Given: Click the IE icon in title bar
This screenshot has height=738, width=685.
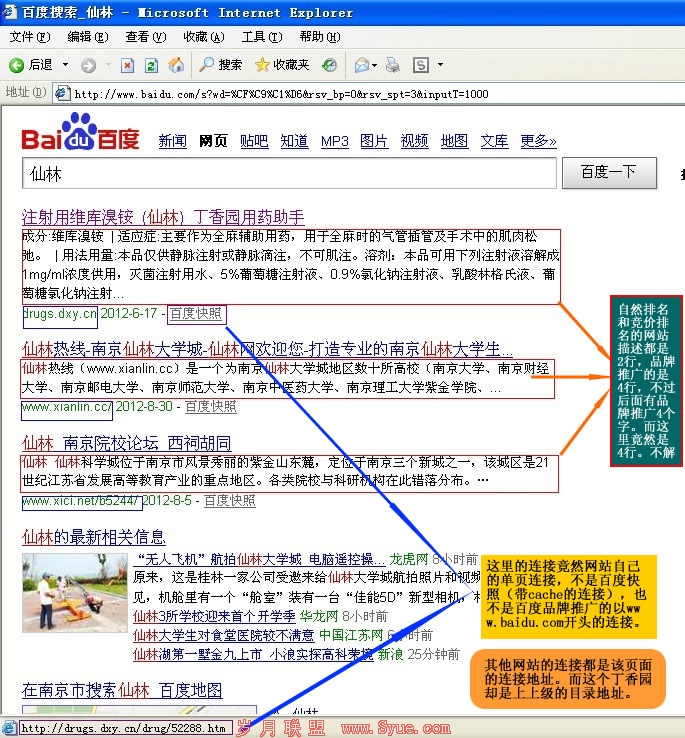Looking at the screenshot, I should point(10,12).
